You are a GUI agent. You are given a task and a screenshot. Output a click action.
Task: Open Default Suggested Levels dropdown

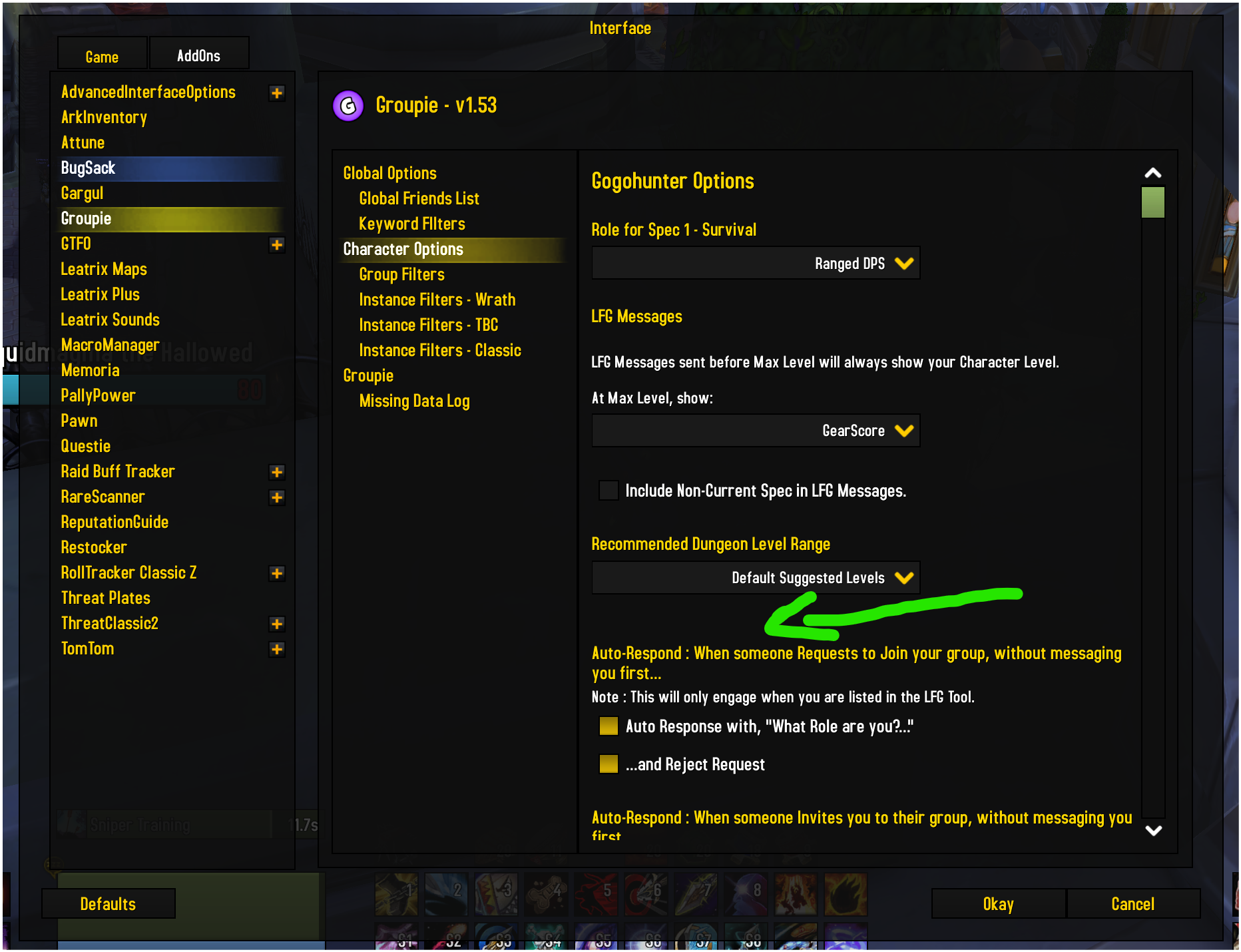point(756,577)
